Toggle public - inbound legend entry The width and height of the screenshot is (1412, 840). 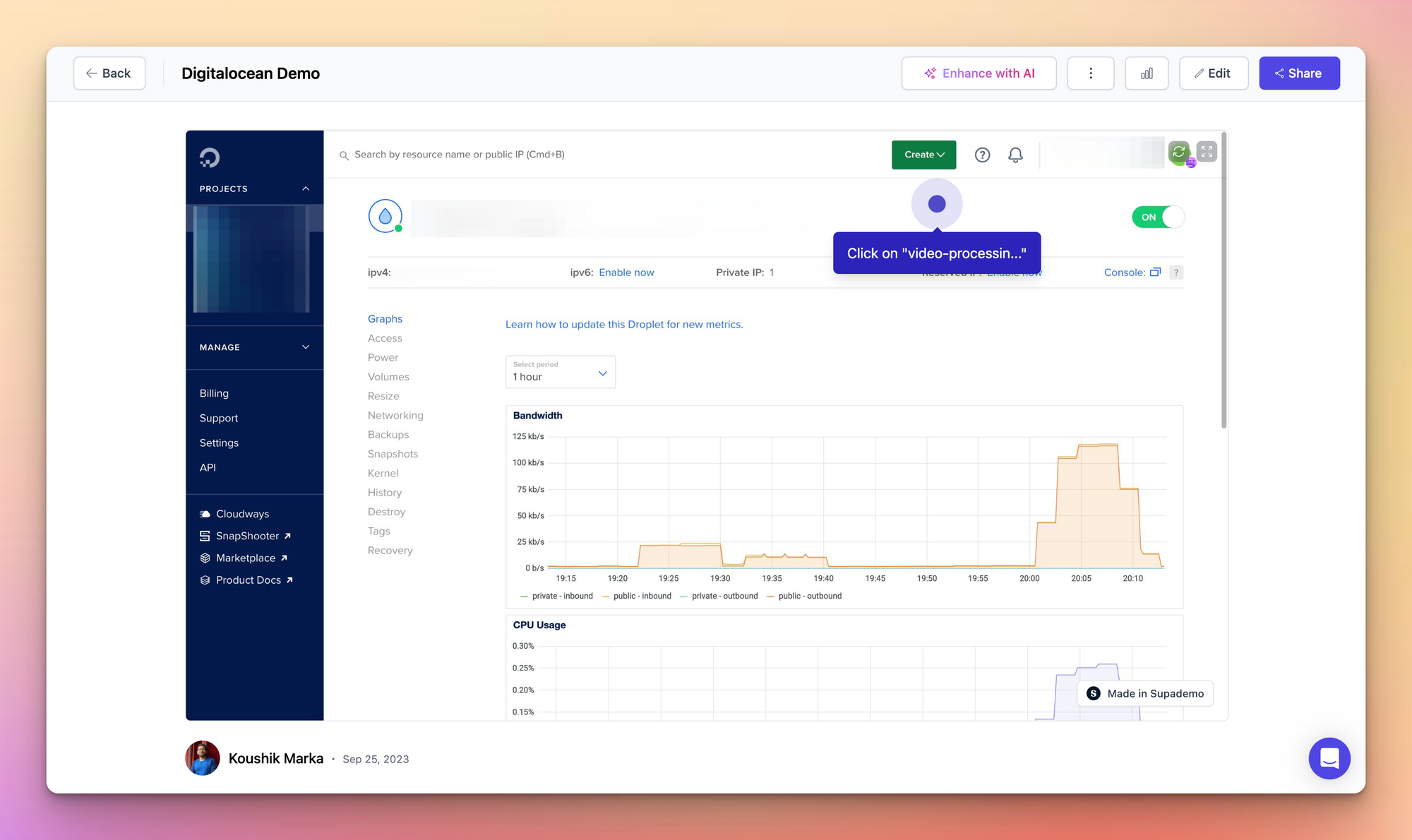(x=636, y=596)
